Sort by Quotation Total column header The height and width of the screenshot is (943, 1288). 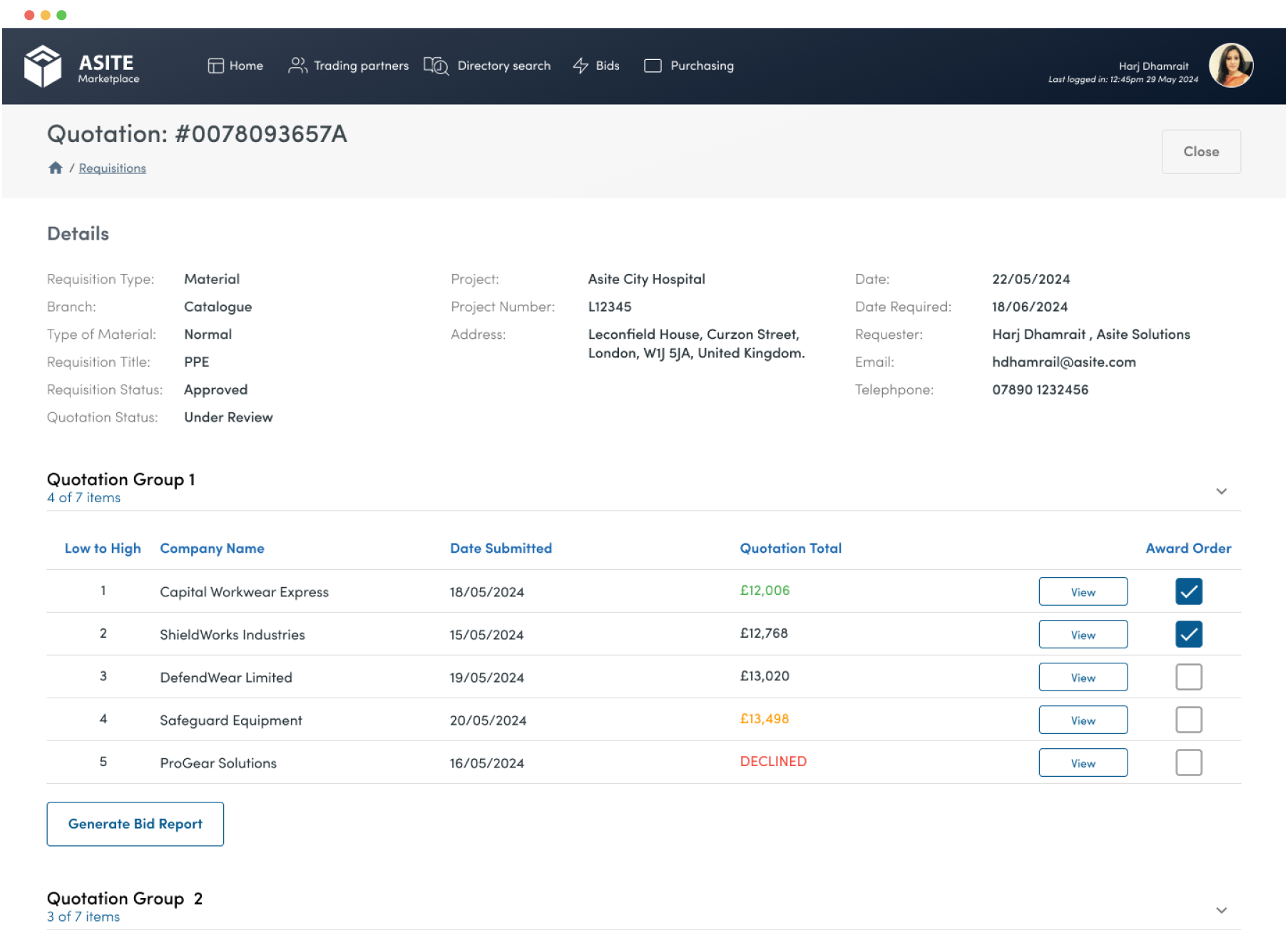(x=790, y=549)
